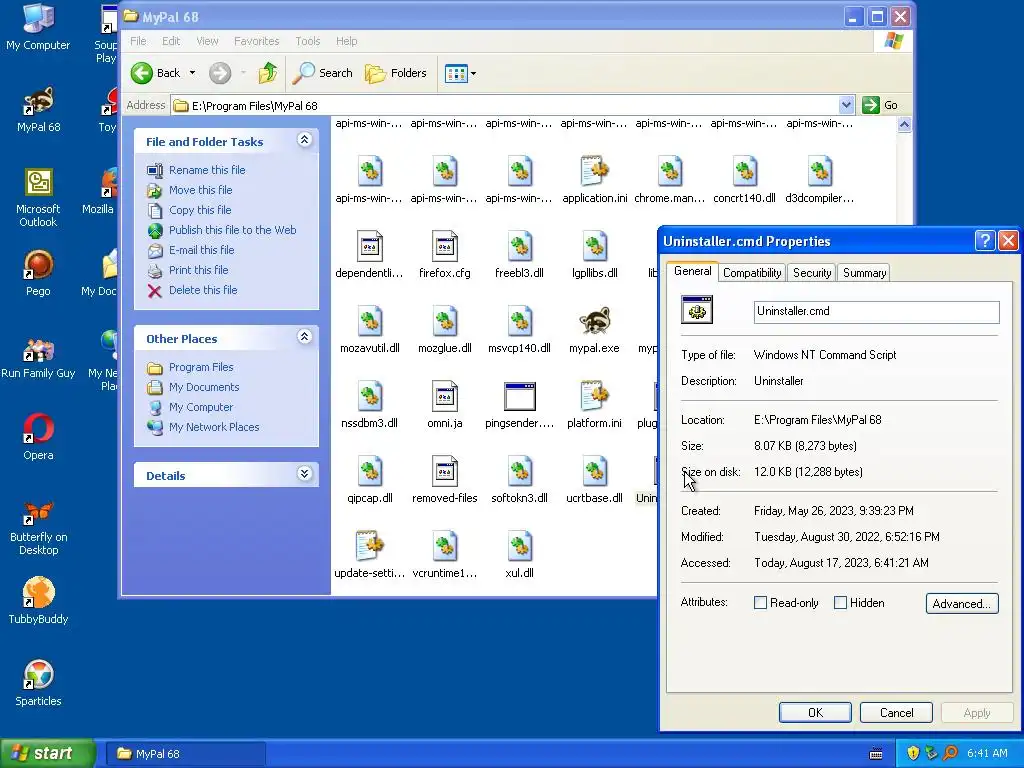Select the platform.ini file icon
The height and width of the screenshot is (768, 1024).
[x=594, y=396]
